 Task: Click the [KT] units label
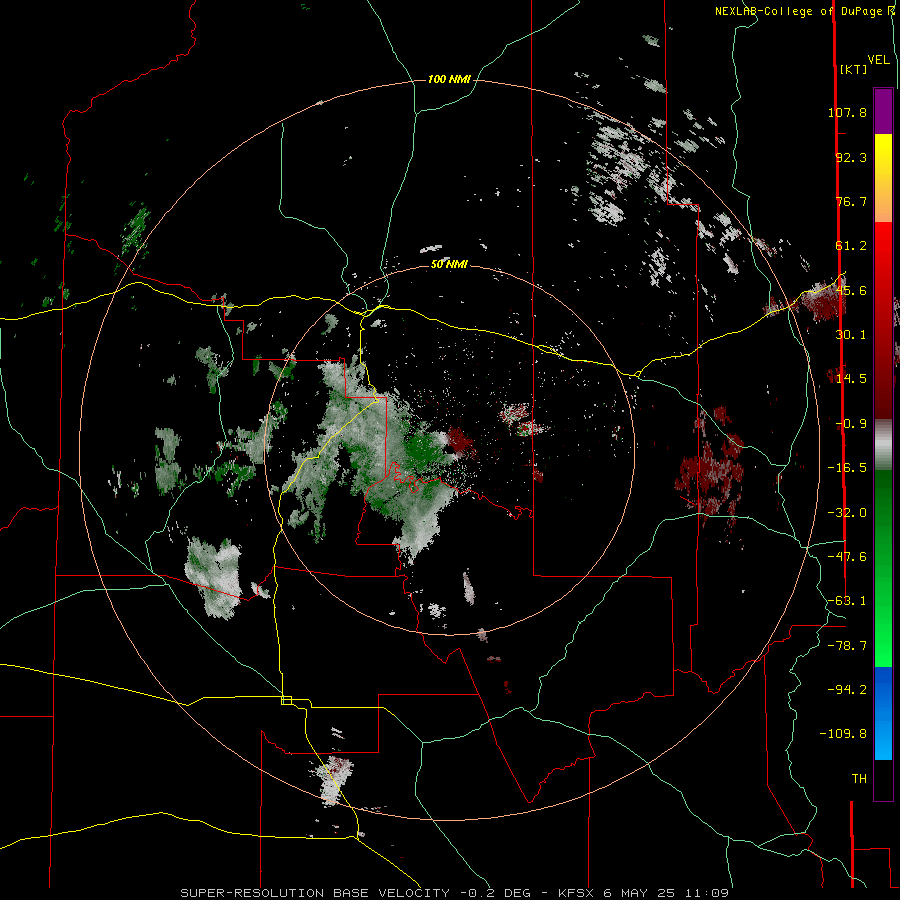coord(853,69)
